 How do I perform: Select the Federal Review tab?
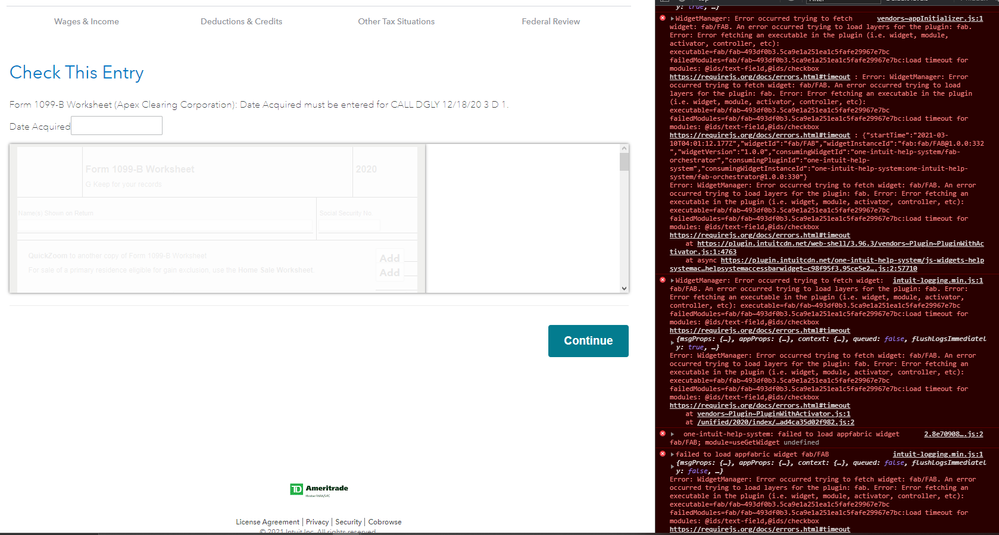[551, 22]
